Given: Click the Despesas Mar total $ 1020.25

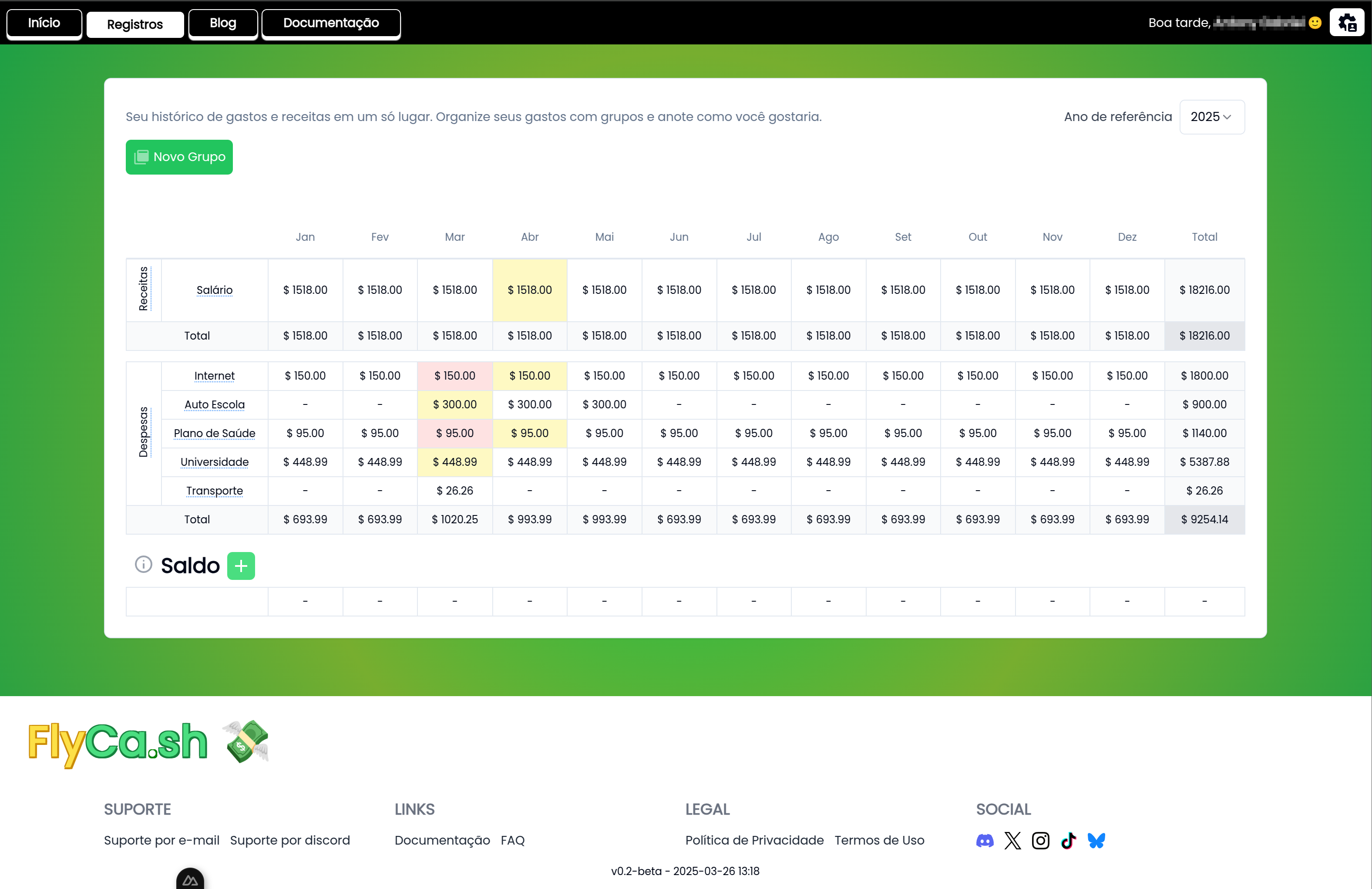Looking at the screenshot, I should (x=455, y=519).
